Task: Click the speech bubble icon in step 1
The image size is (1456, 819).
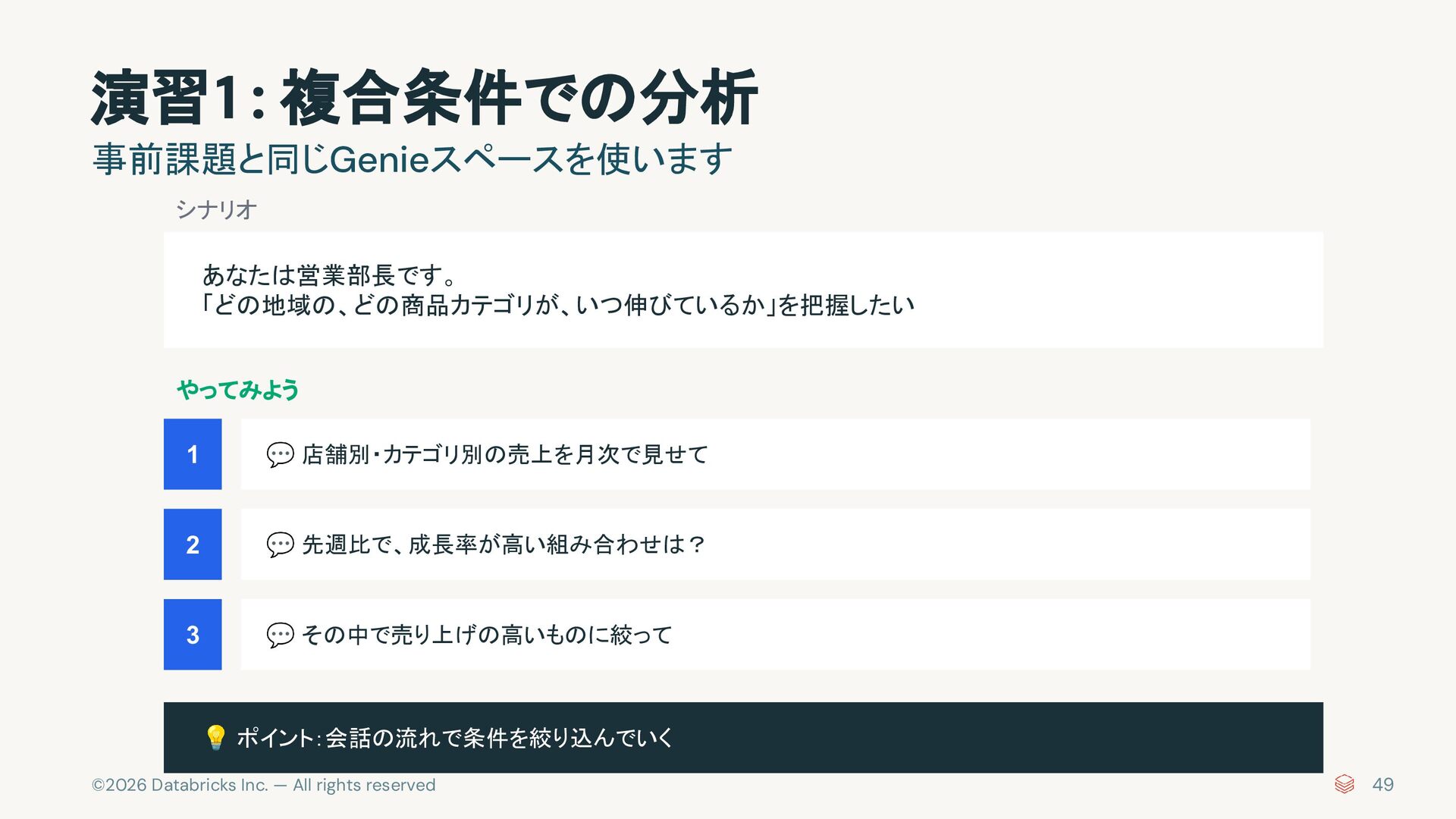Action: tap(280, 455)
